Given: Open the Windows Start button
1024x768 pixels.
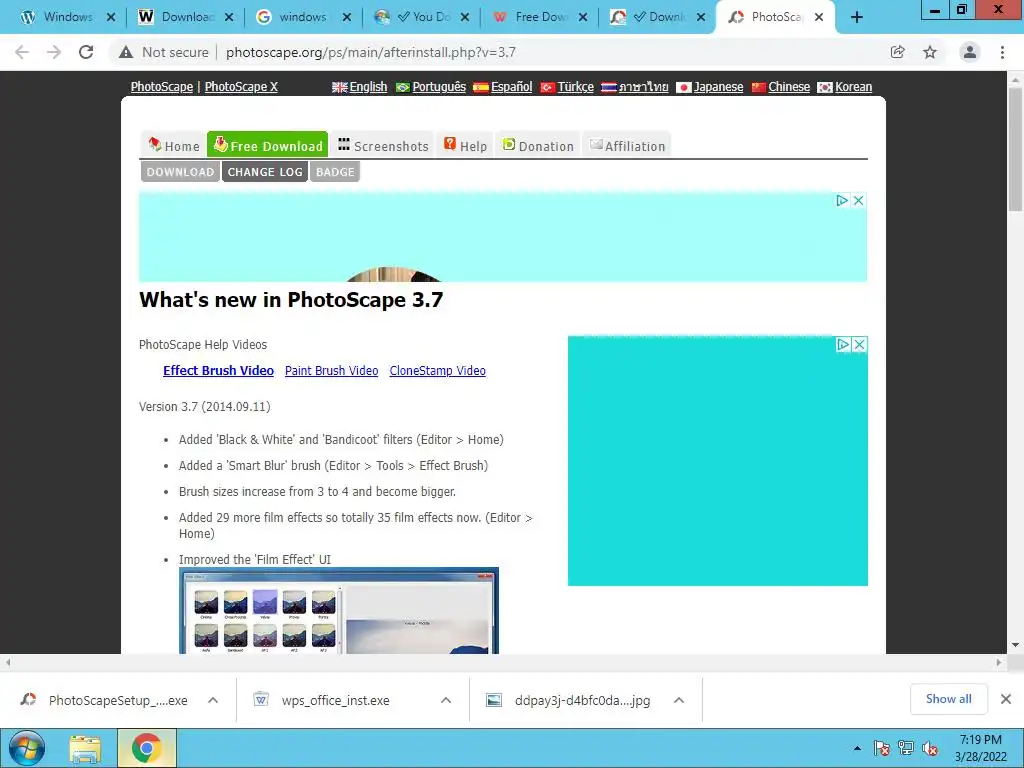Looking at the screenshot, I should pyautogui.click(x=26, y=748).
